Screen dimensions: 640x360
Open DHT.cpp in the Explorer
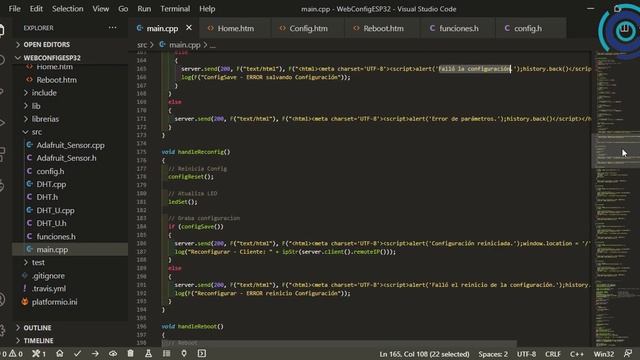(x=51, y=184)
